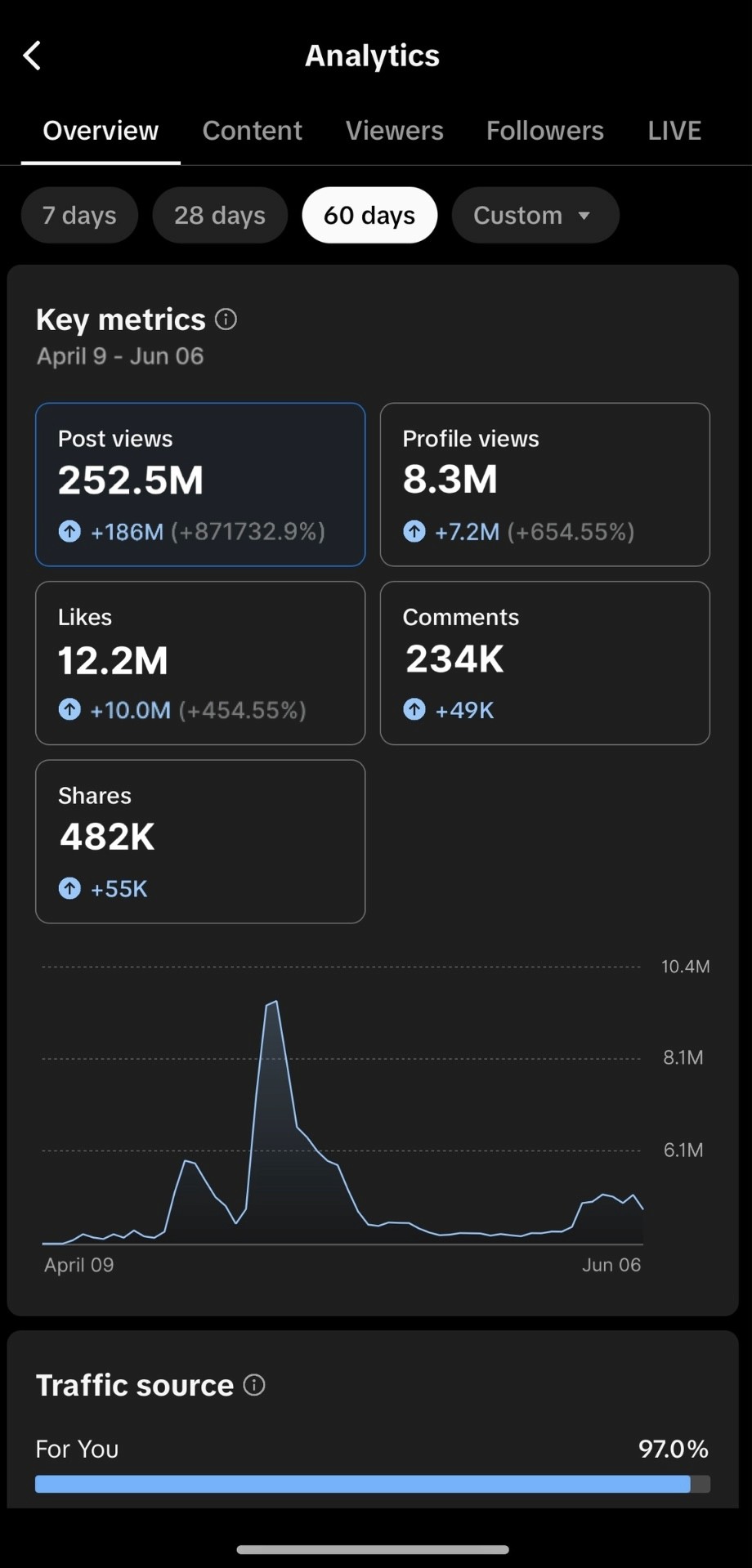Click the 10.4M chart axis label
This screenshot has width=752, height=1568.
tap(685, 967)
